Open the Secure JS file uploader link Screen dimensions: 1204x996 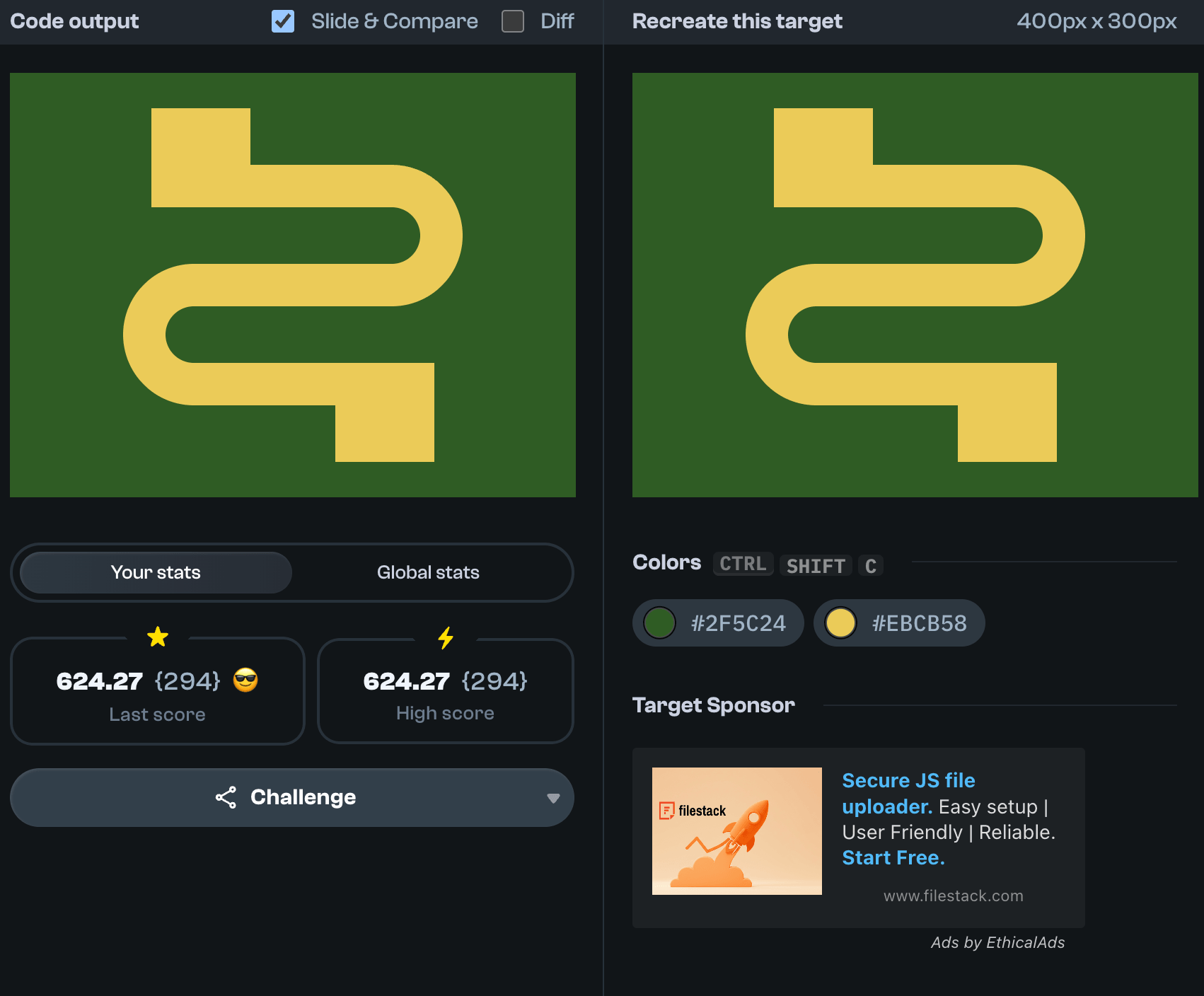click(x=908, y=781)
